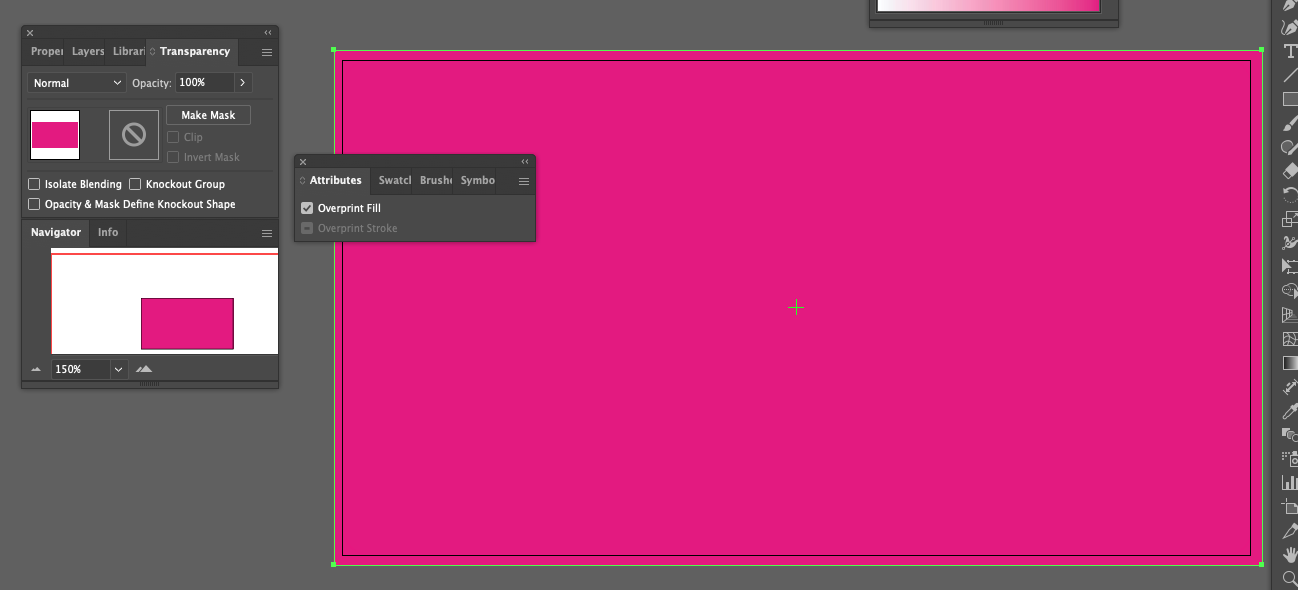Select the Eraser tool
The height and width of the screenshot is (590, 1298).
[x=1289, y=171]
